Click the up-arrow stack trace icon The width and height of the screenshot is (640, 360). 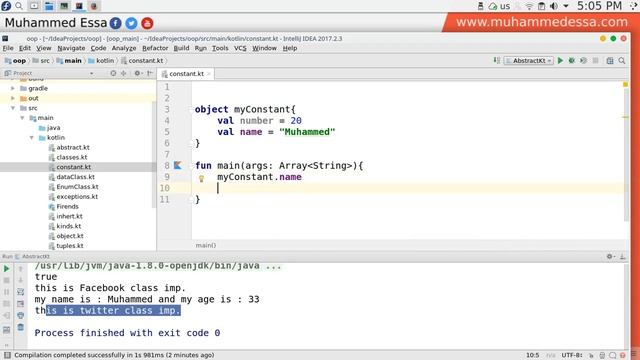click(x=20, y=269)
